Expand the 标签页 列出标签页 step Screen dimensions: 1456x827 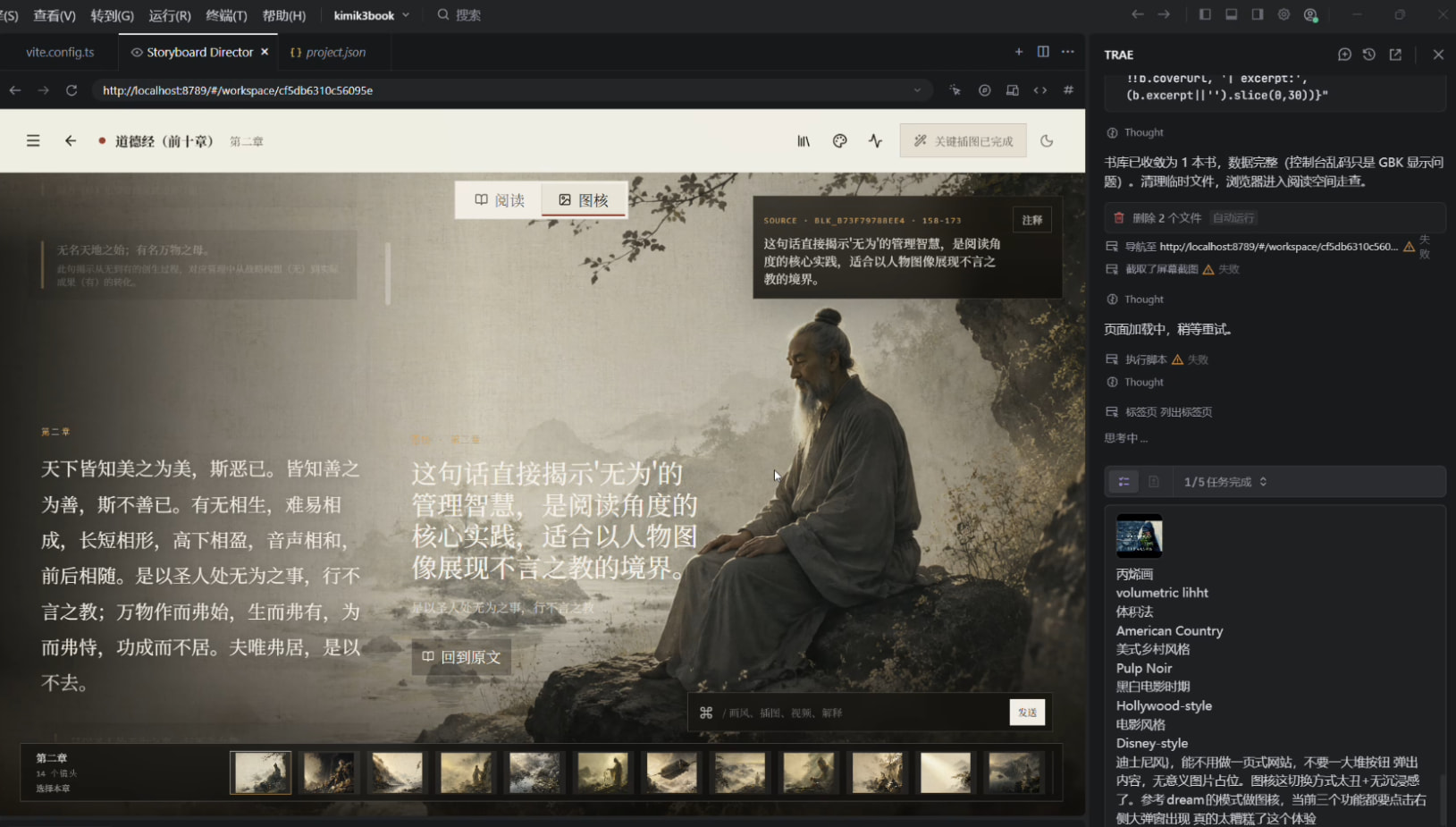[1158, 412]
